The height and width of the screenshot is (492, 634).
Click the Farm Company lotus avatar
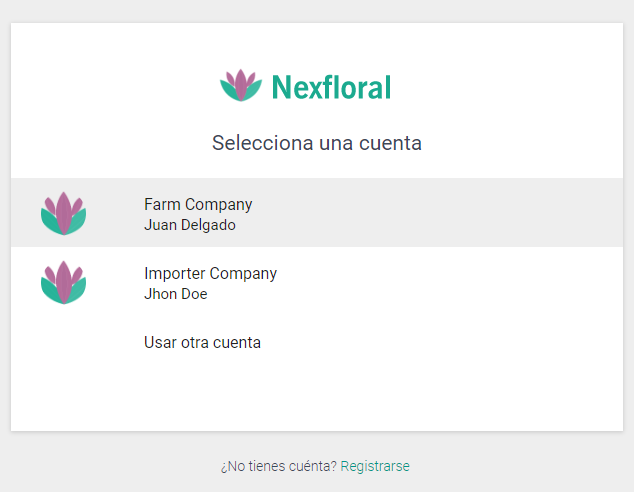[x=63, y=213]
